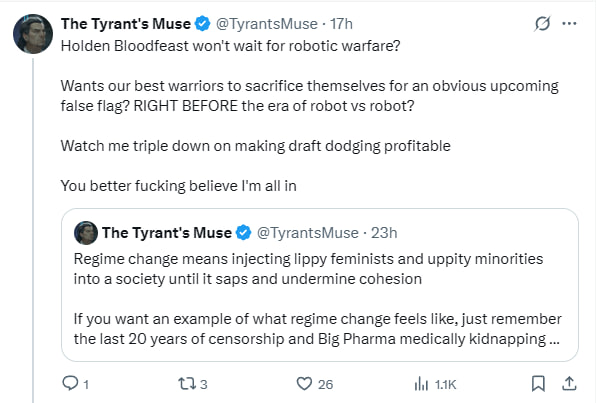This screenshot has width=596, height=403.
Task: Click the 23h timestamp in quoted tweet
Action: point(384,233)
